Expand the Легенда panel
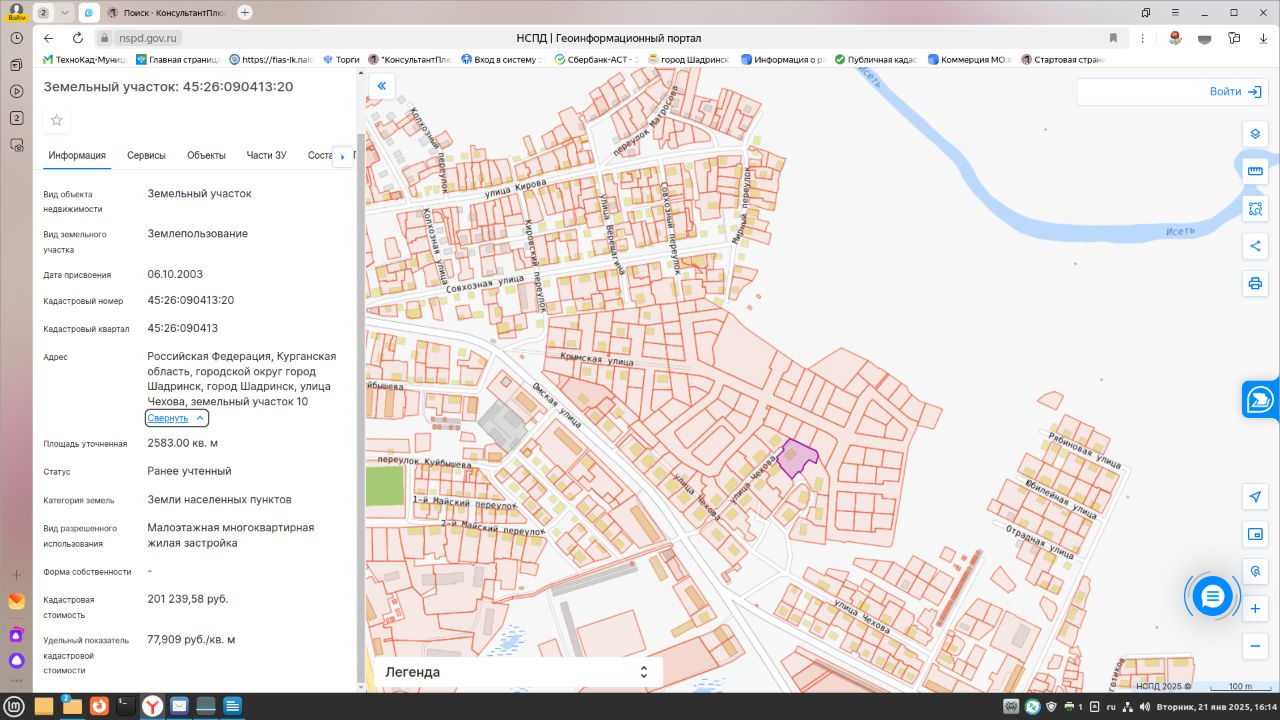This screenshot has height=720, width=1280. point(644,672)
